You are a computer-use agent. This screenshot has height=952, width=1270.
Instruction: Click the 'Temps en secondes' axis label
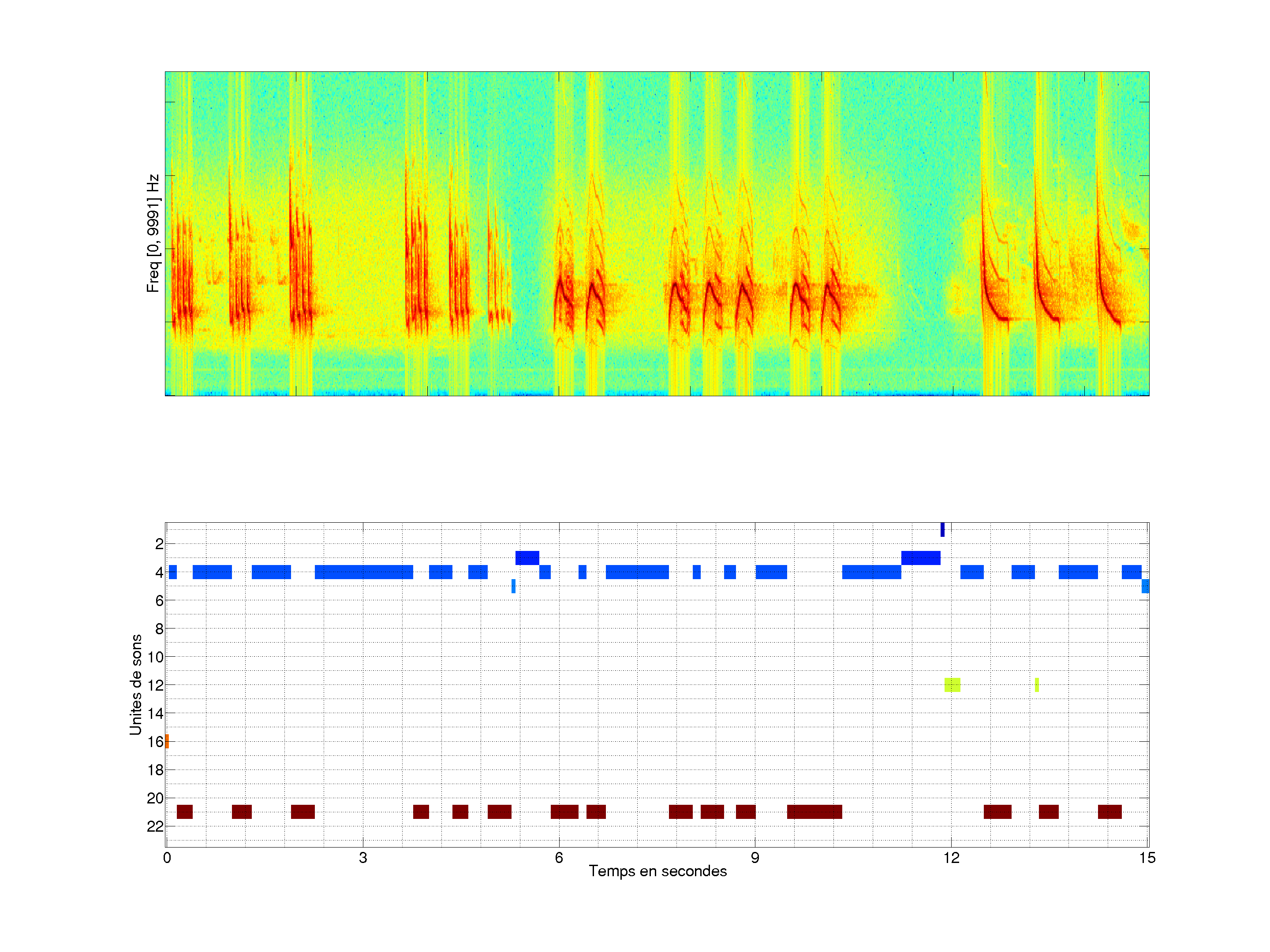657,871
